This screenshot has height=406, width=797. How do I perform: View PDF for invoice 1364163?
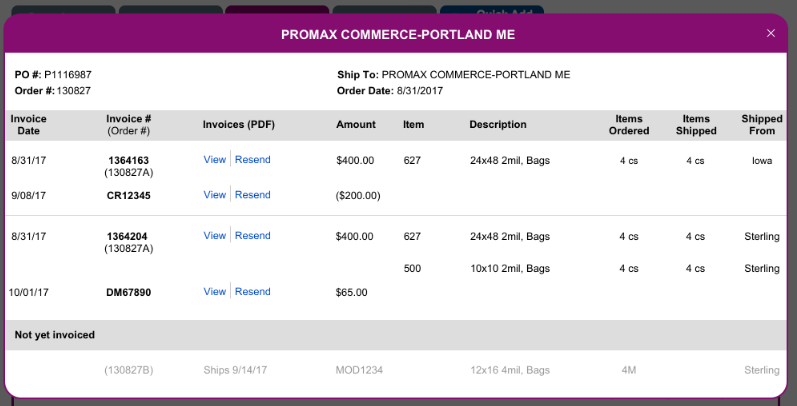pyautogui.click(x=214, y=160)
